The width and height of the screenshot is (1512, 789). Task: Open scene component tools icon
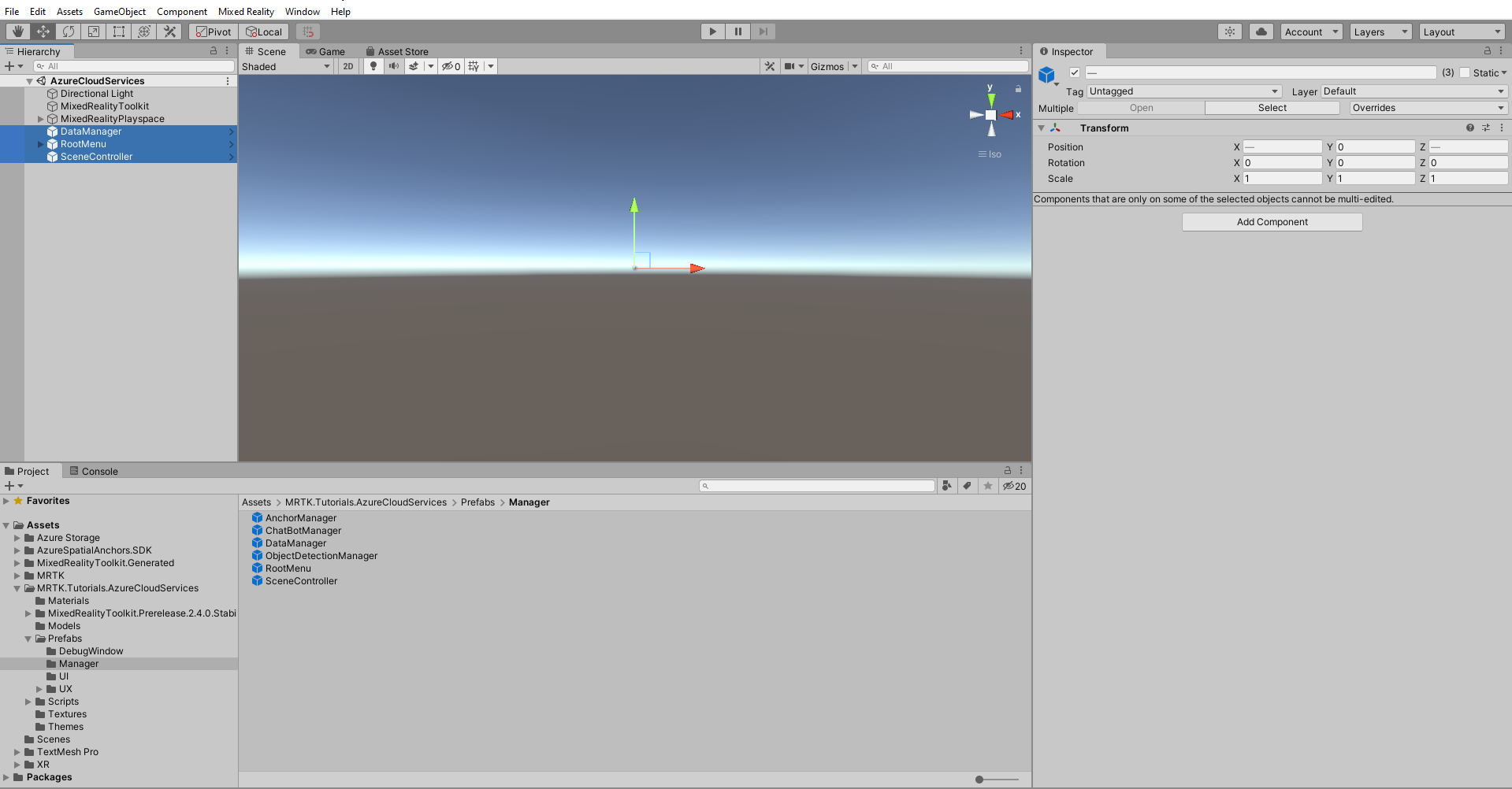pyautogui.click(x=770, y=66)
